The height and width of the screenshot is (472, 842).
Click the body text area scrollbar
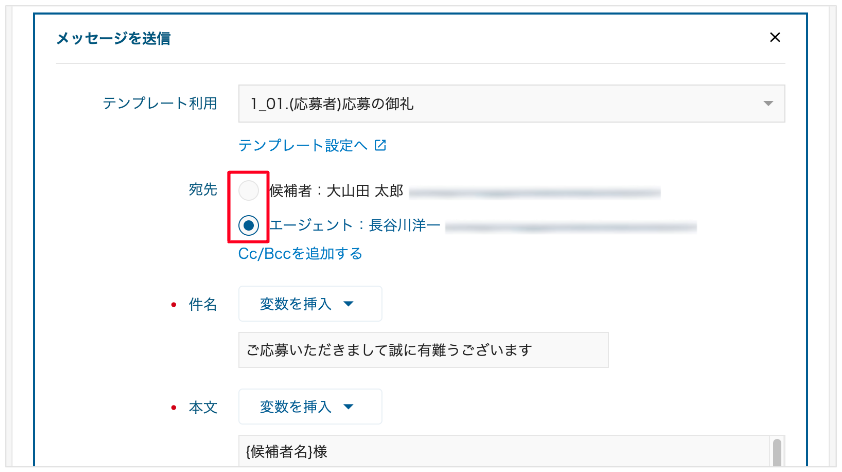click(776, 452)
